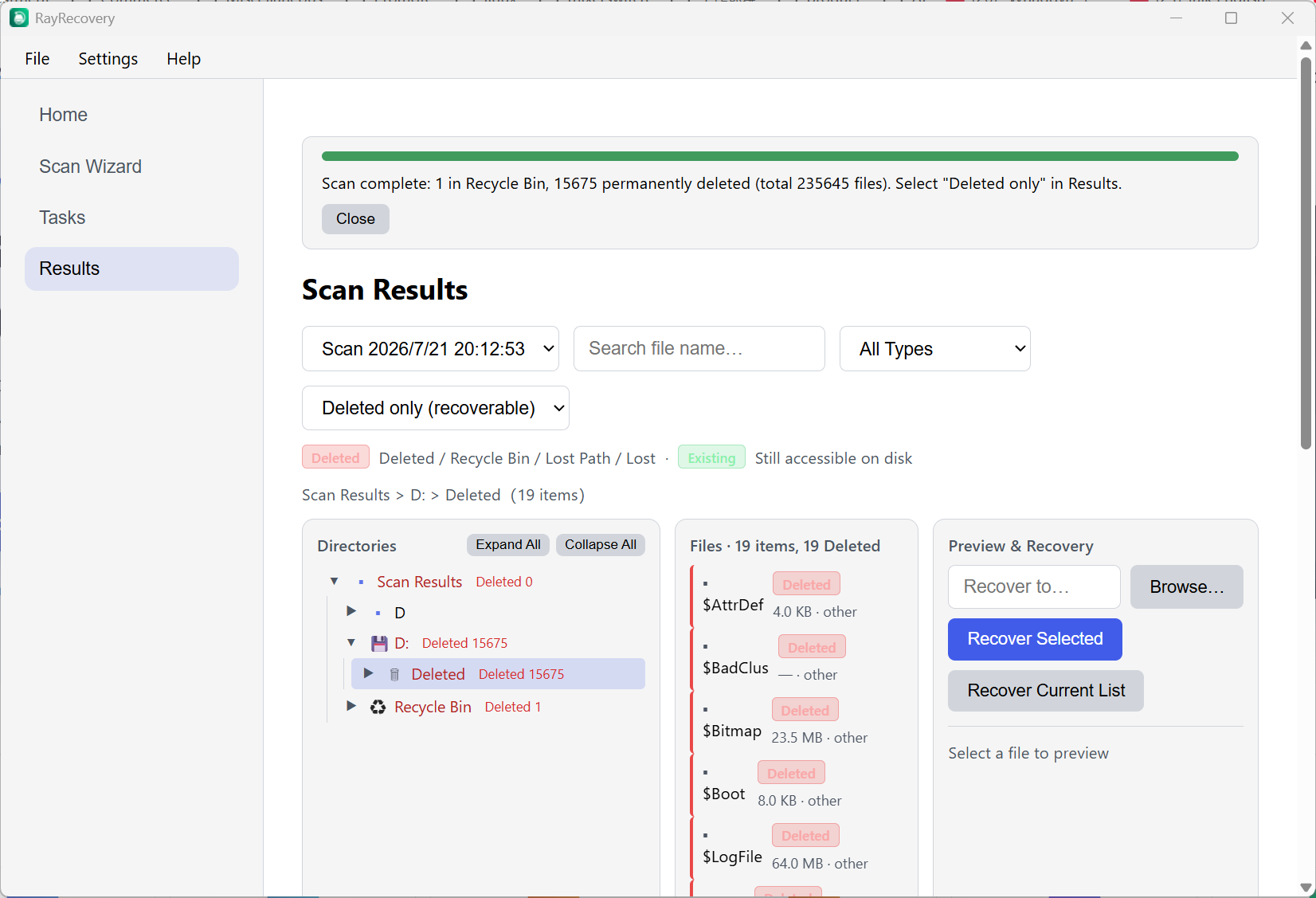Click the small square icon beside Scan Results
The image size is (1316, 898).
click(361, 582)
